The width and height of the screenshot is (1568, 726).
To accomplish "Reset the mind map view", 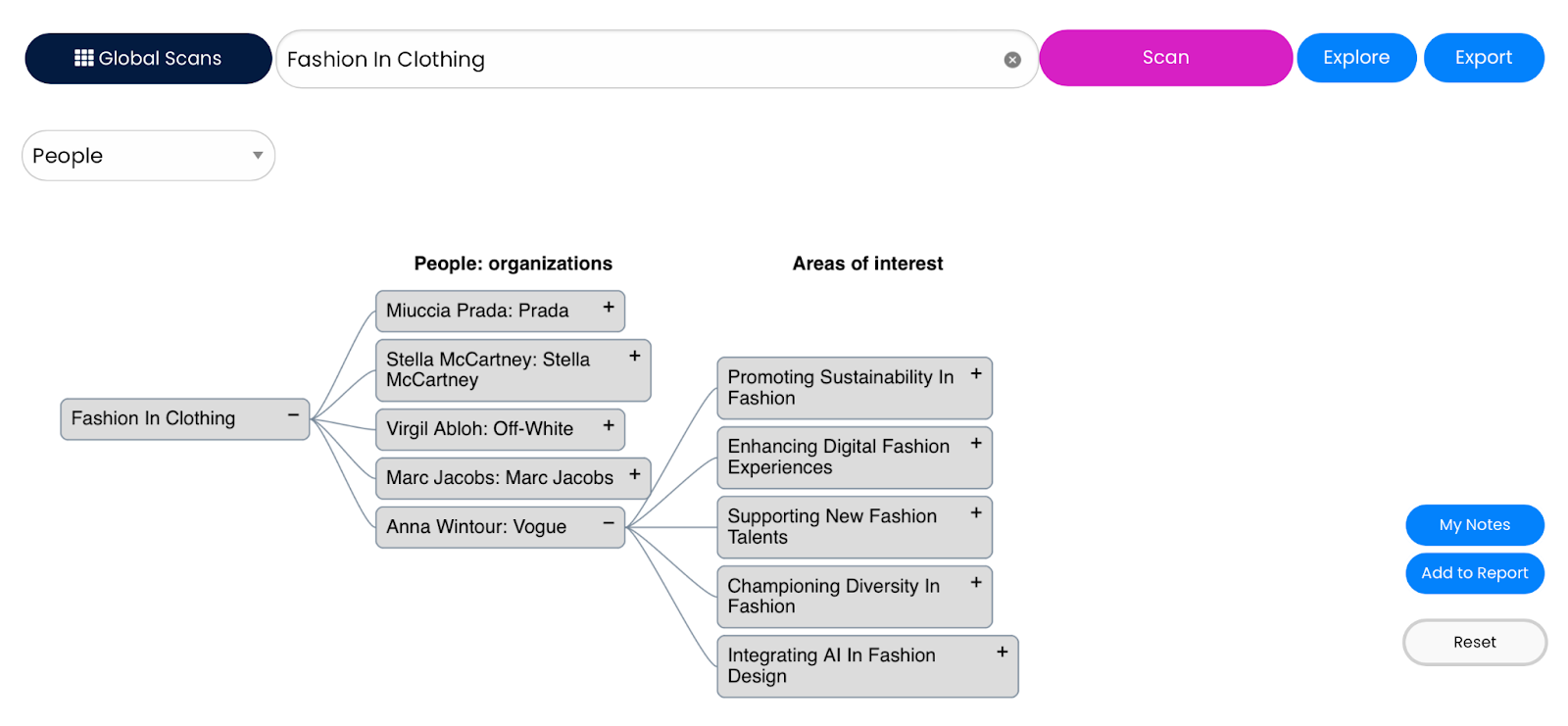I will click(x=1475, y=643).
